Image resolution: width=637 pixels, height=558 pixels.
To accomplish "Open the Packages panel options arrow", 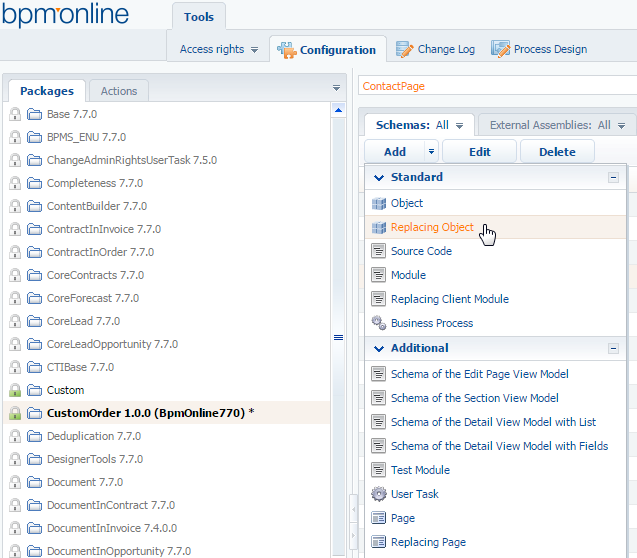I will click(336, 88).
